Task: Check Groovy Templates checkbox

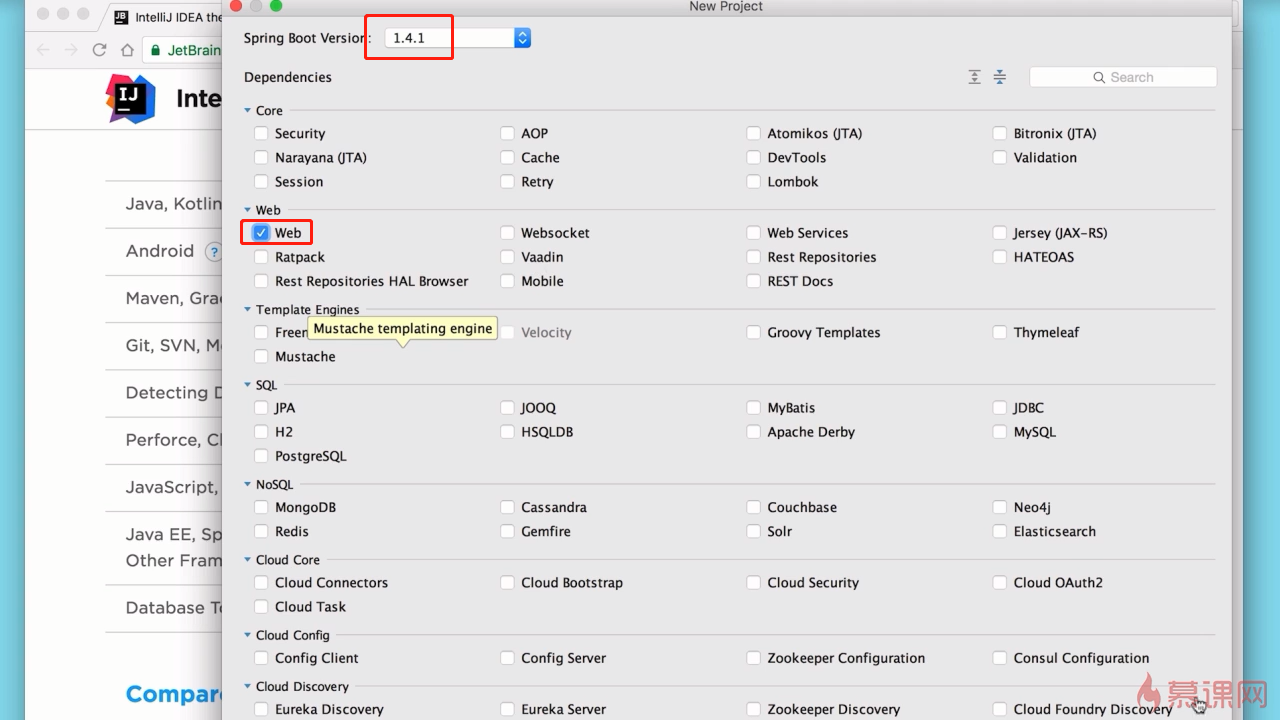Action: pyautogui.click(x=753, y=332)
